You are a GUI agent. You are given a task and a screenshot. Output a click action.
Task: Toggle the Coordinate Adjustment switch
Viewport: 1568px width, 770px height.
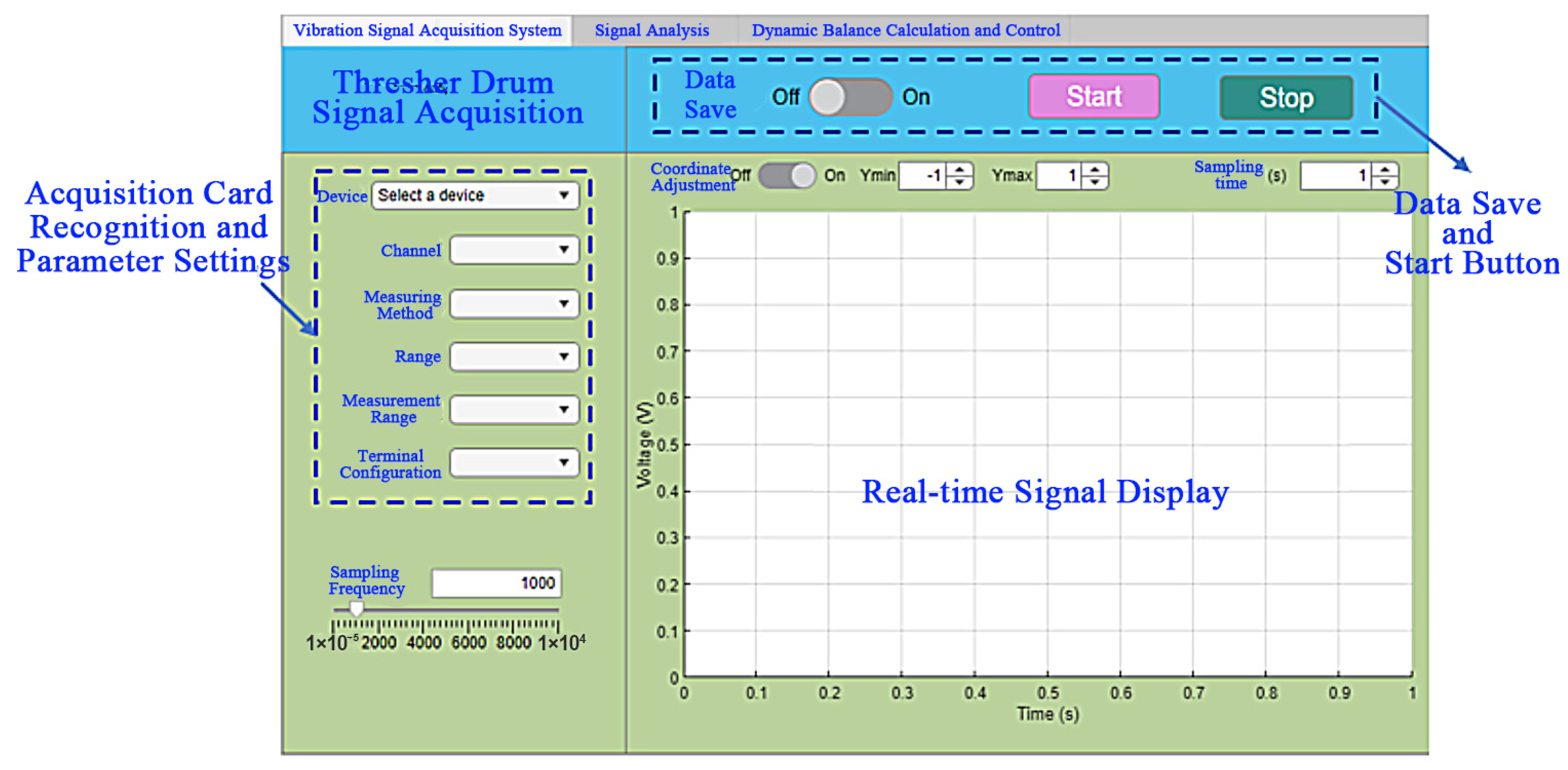[787, 176]
